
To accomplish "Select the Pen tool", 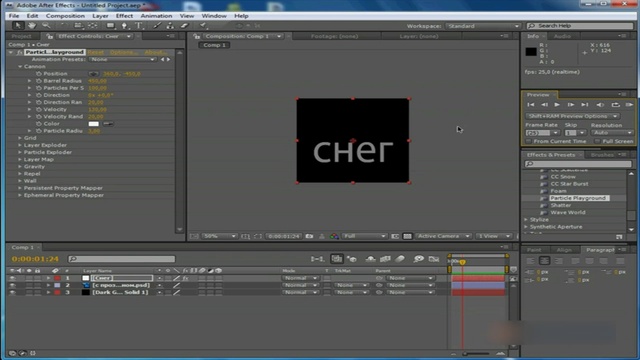I will 125,26.
